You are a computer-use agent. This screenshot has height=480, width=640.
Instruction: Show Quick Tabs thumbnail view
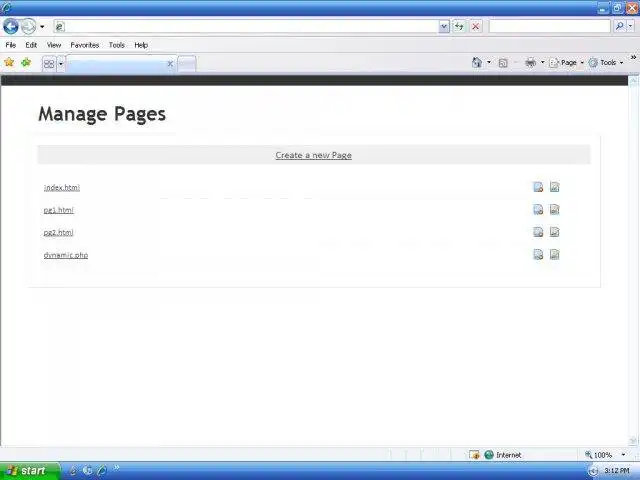[49, 64]
